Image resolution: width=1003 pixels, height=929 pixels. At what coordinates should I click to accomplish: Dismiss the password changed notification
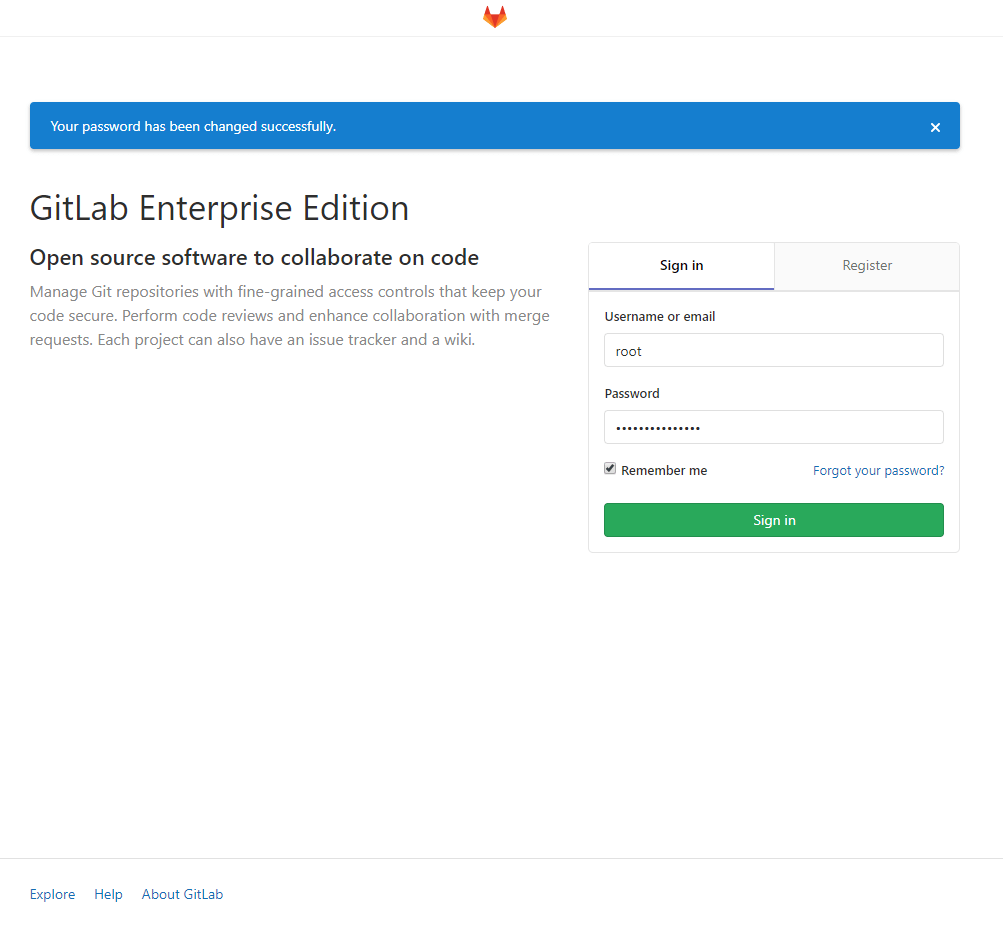(934, 127)
